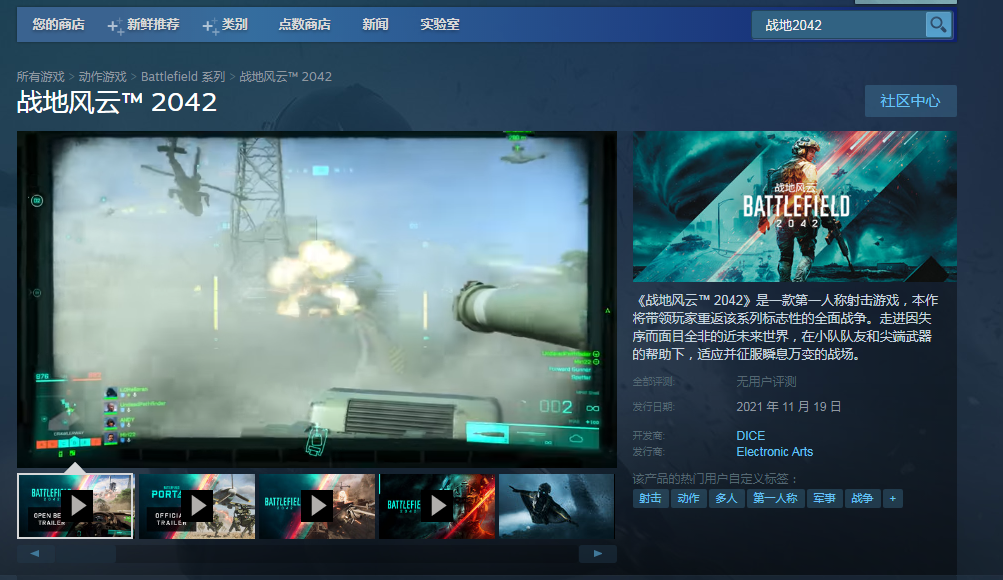Image resolution: width=1003 pixels, height=580 pixels.
Task: Open the 社区中心 community hub button
Action: click(910, 101)
